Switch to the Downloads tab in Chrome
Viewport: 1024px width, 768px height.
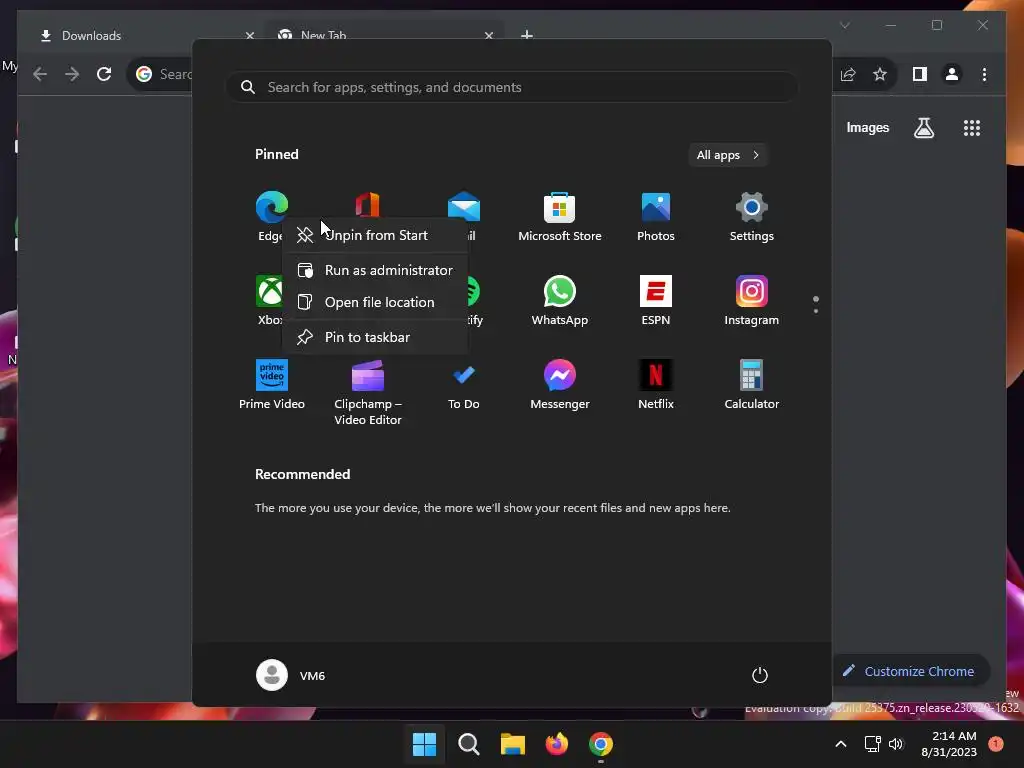tap(140, 35)
